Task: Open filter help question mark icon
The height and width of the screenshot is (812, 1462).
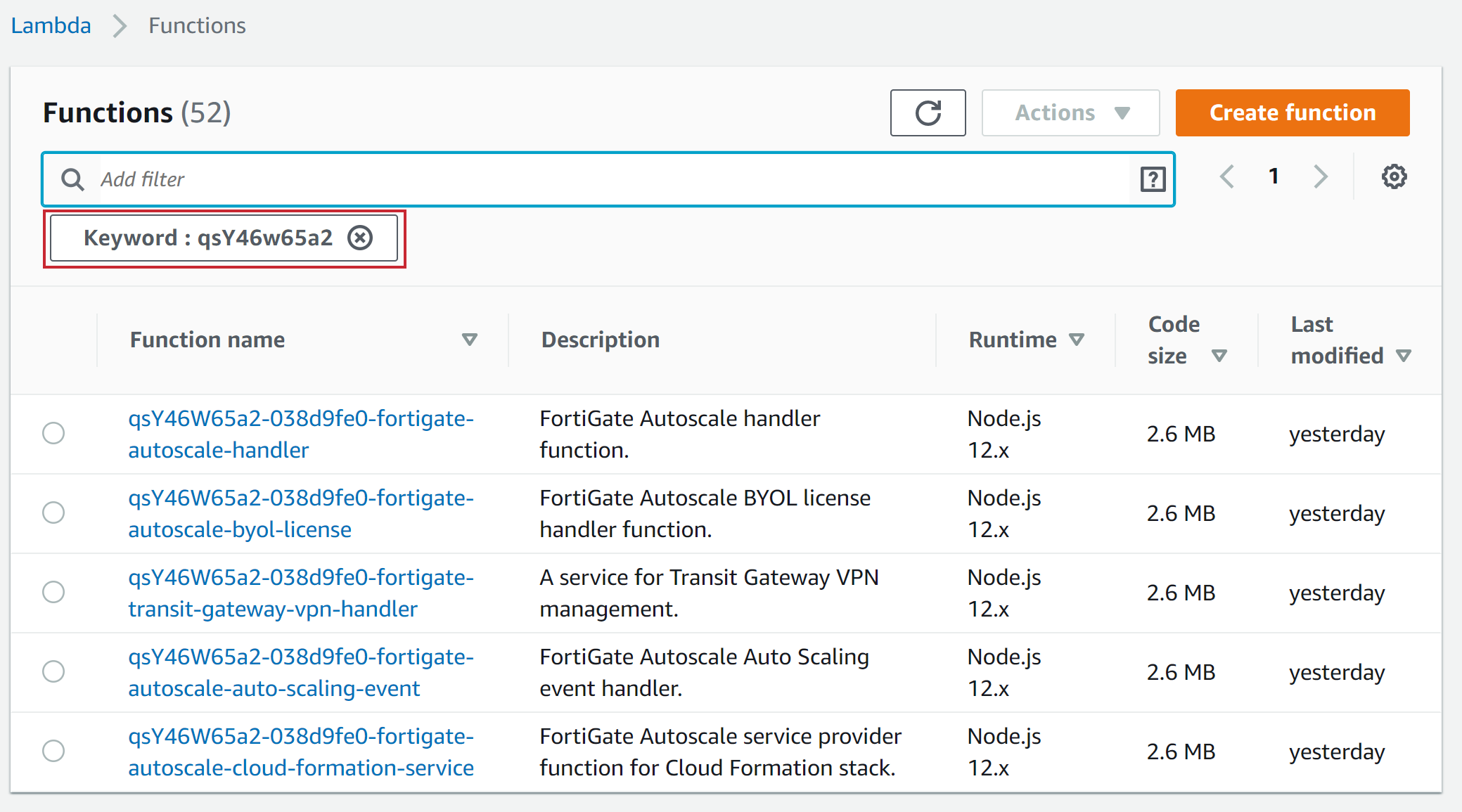Action: point(1152,179)
